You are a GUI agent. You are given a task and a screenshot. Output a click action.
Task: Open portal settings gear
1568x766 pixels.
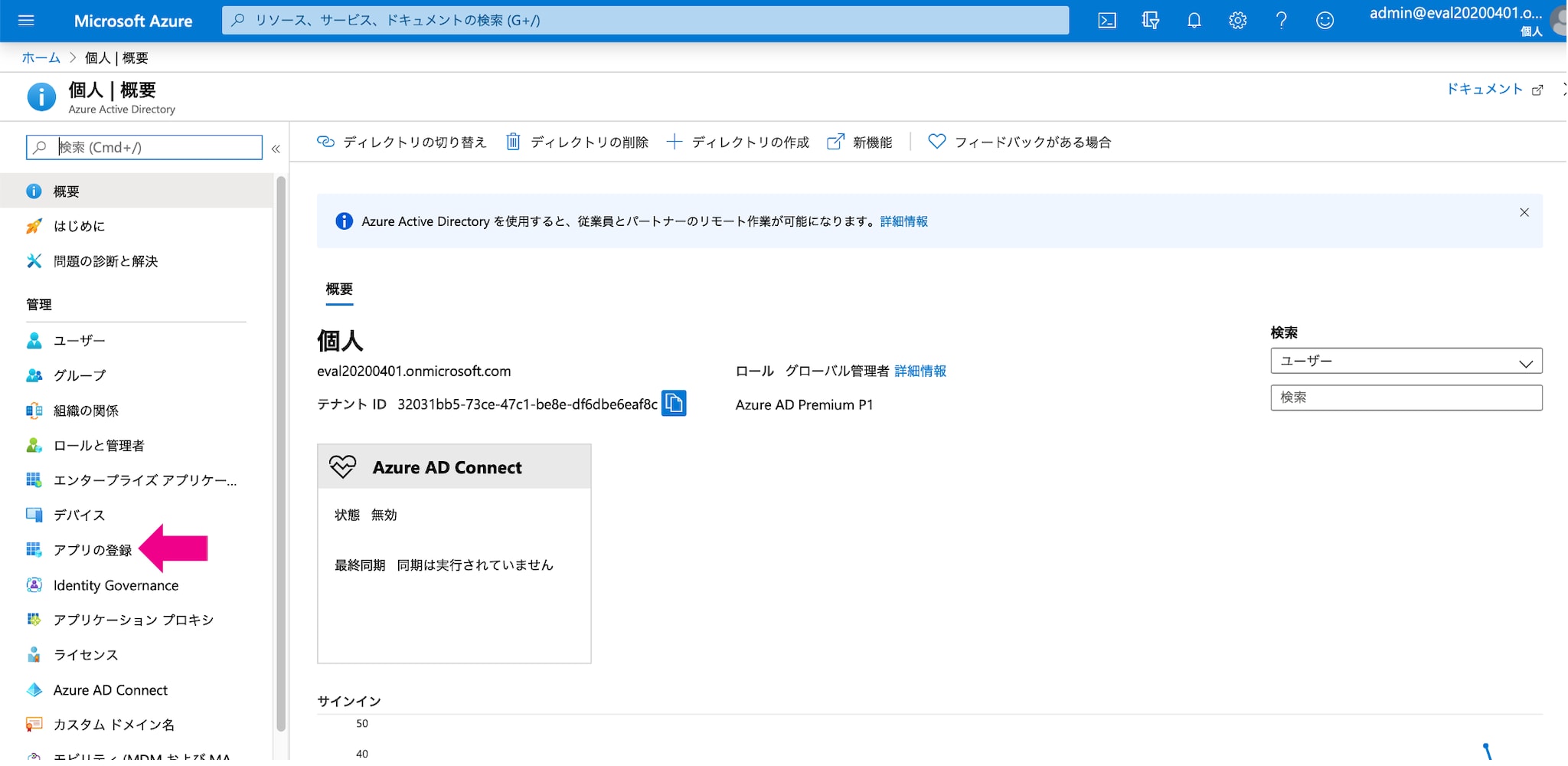(1238, 21)
